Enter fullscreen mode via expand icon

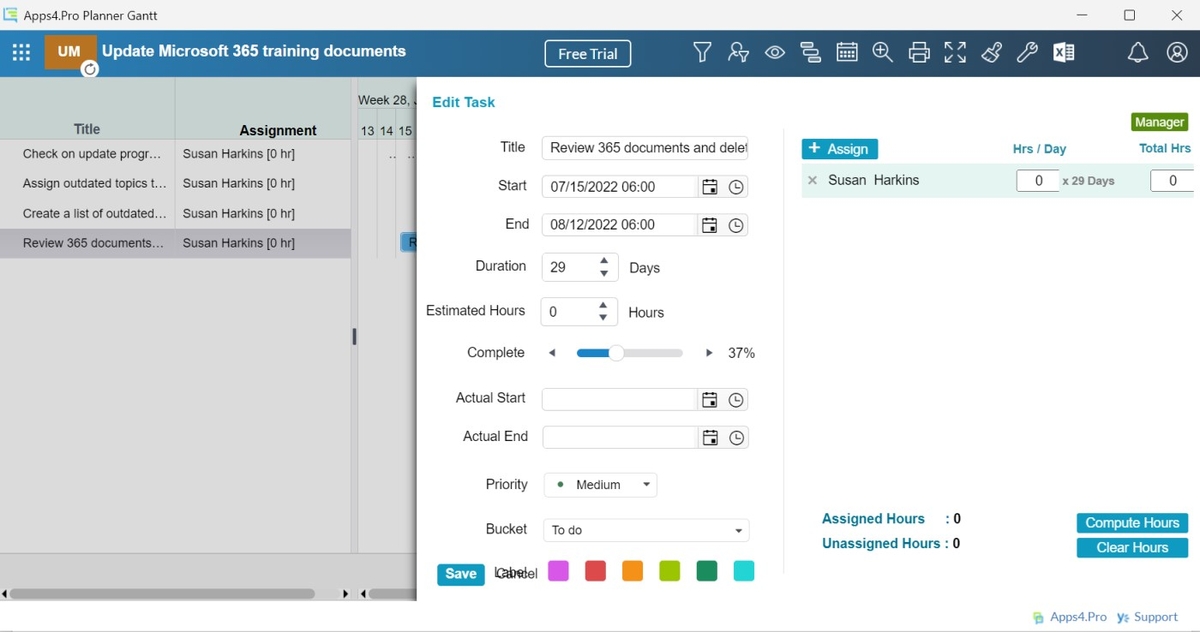click(955, 52)
